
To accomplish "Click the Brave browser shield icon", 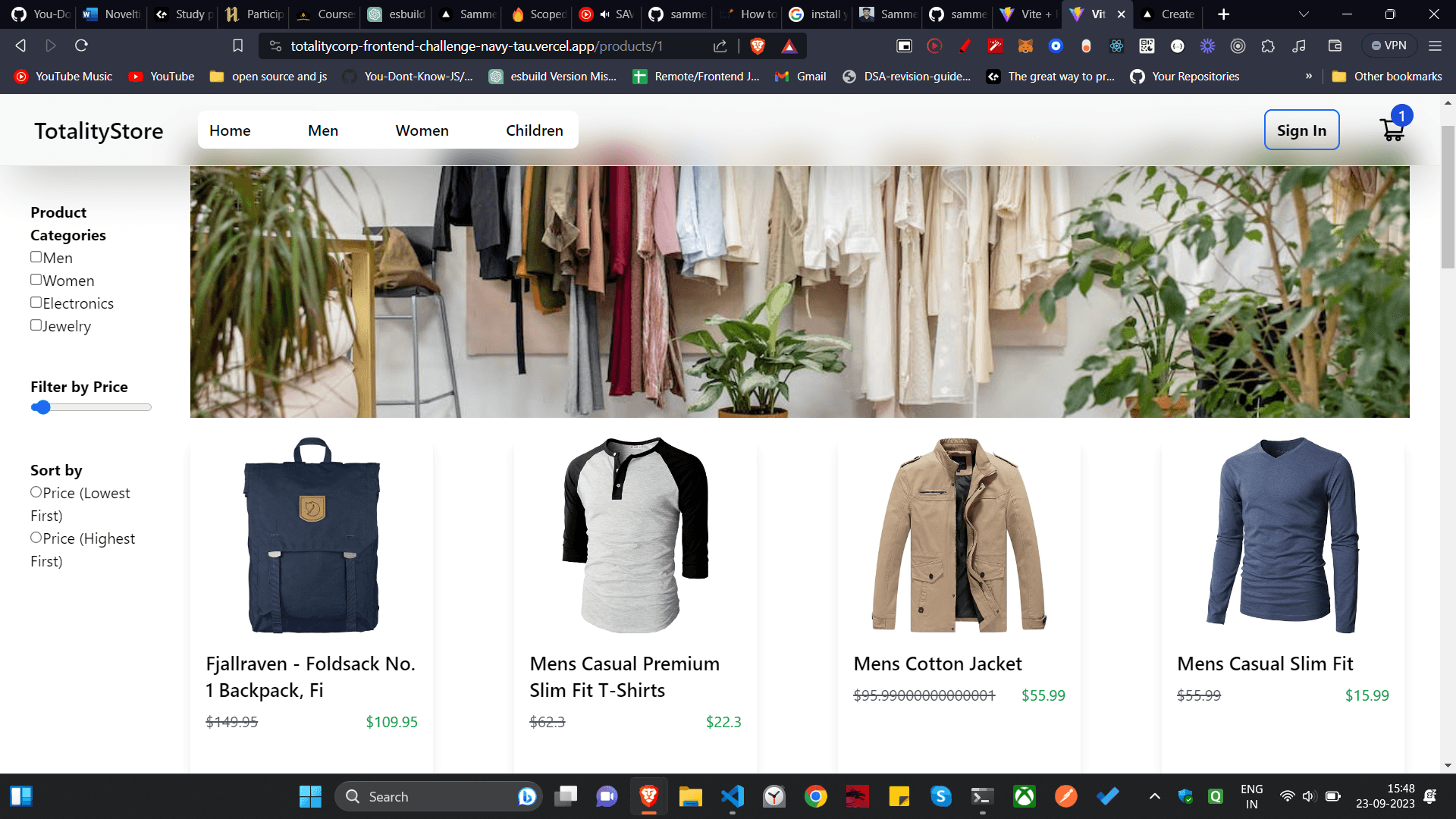I will tap(758, 45).
